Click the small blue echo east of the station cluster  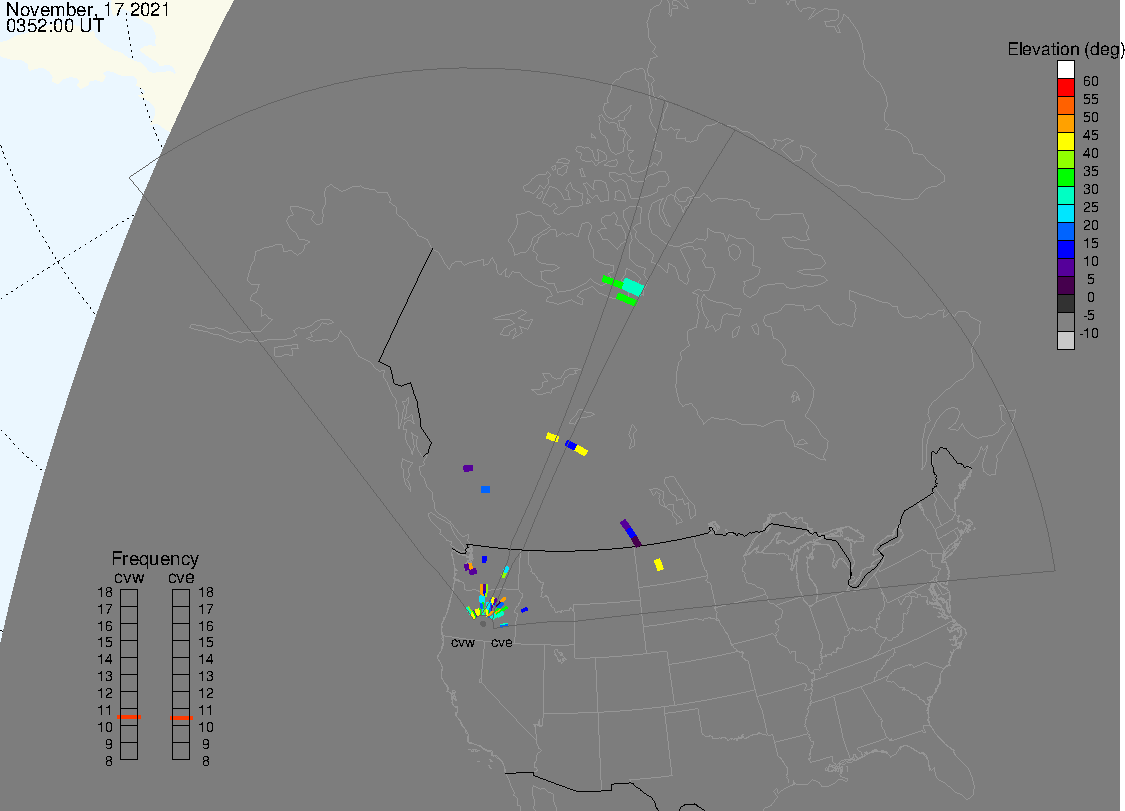point(524,610)
